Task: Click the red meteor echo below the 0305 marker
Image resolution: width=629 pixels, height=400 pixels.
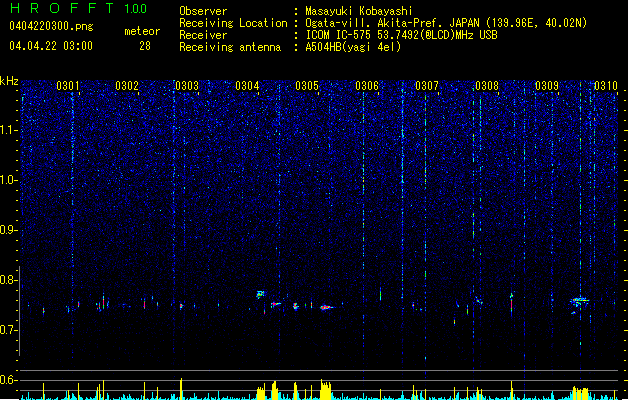Action: click(326, 308)
